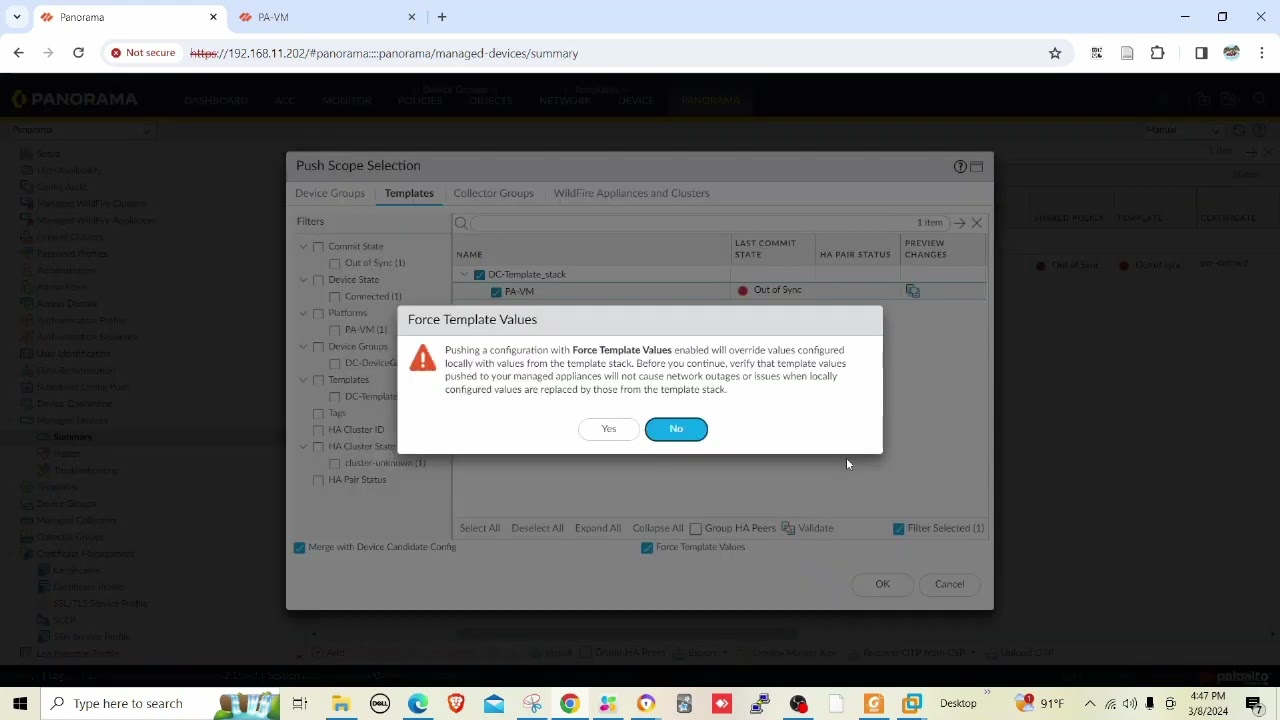The height and width of the screenshot is (720, 1280).
Task: Open the Chrome profile avatar
Action: pos(1231,53)
